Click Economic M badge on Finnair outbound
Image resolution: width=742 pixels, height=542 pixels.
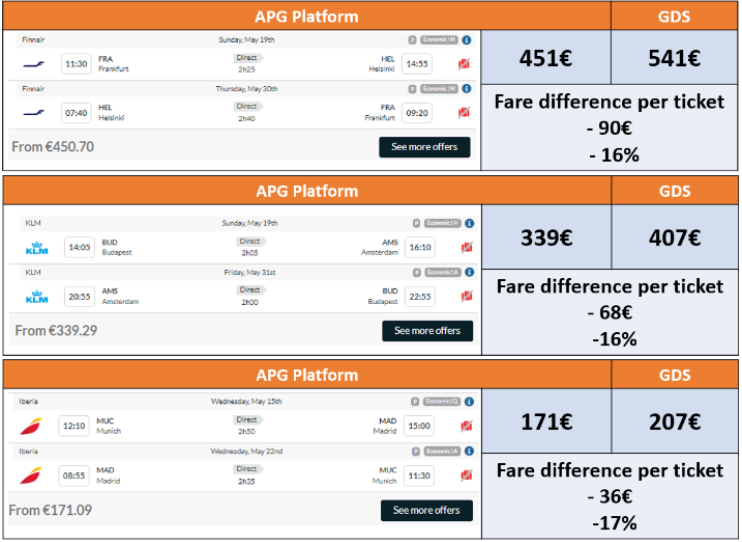(439, 40)
